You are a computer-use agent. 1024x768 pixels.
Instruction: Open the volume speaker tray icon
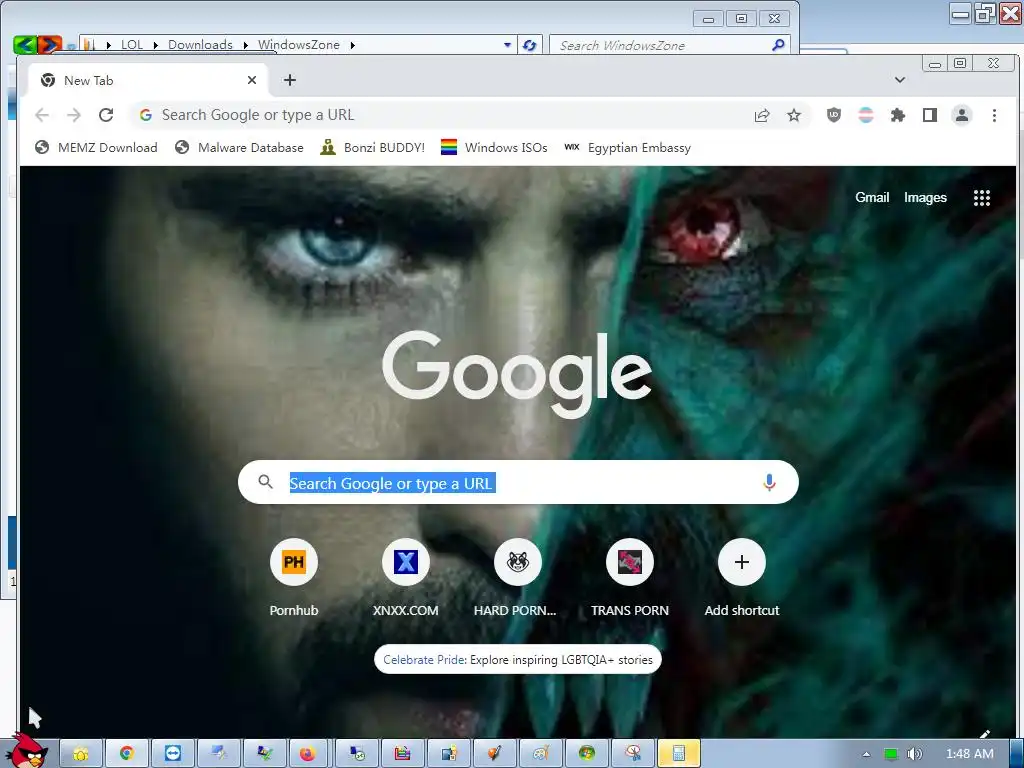[x=914, y=754]
